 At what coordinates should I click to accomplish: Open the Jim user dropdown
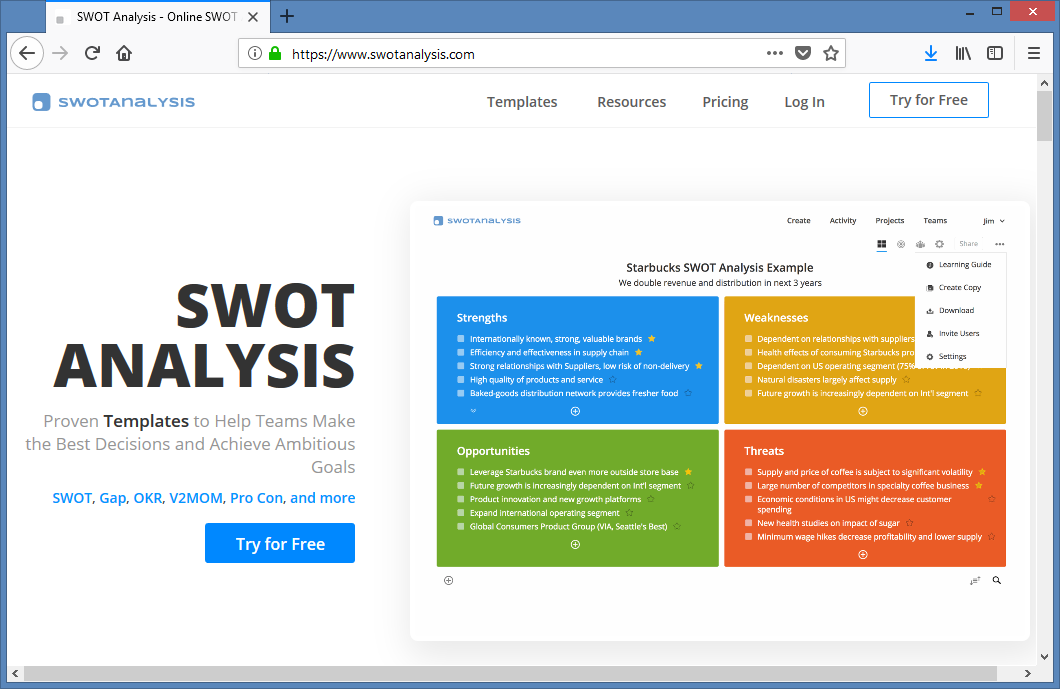coord(994,221)
